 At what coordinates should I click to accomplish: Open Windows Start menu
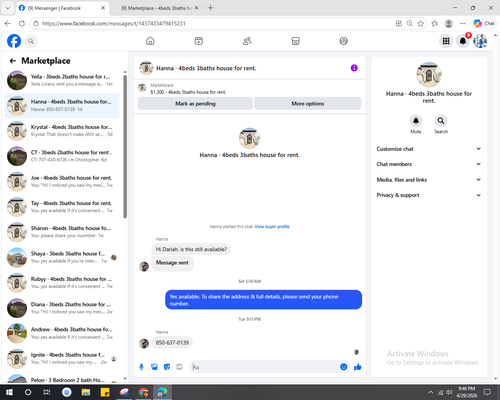click(x=9, y=392)
